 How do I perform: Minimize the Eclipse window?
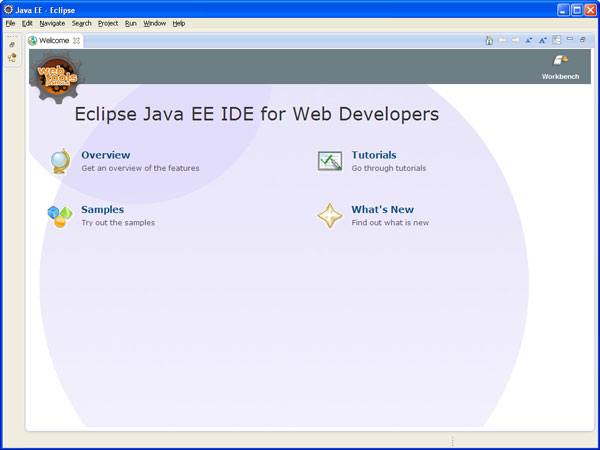tap(563, 10)
